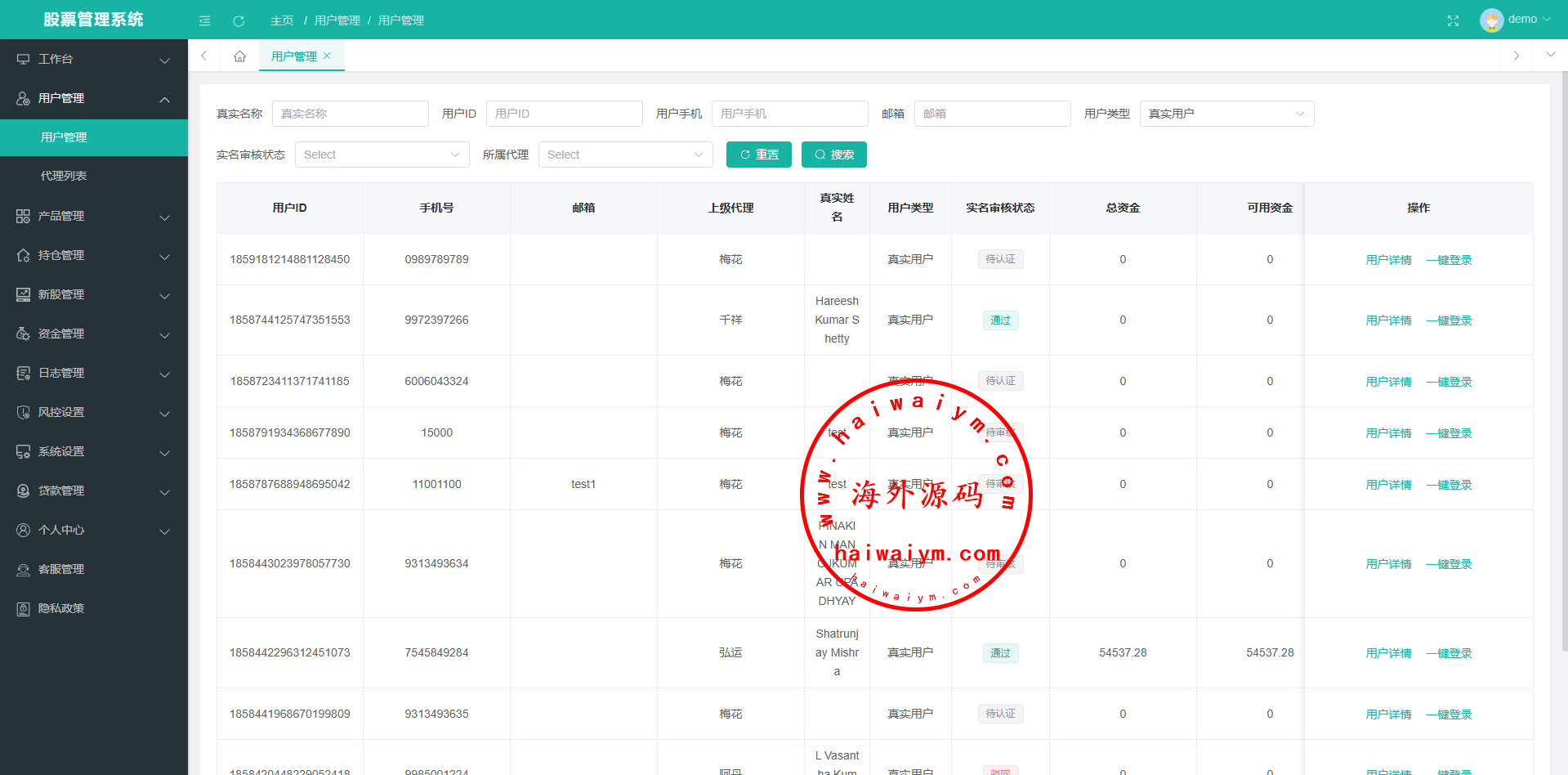This screenshot has width=1568, height=775.
Task: Open 用户详情 for phone 0989789789
Action: [1388, 260]
